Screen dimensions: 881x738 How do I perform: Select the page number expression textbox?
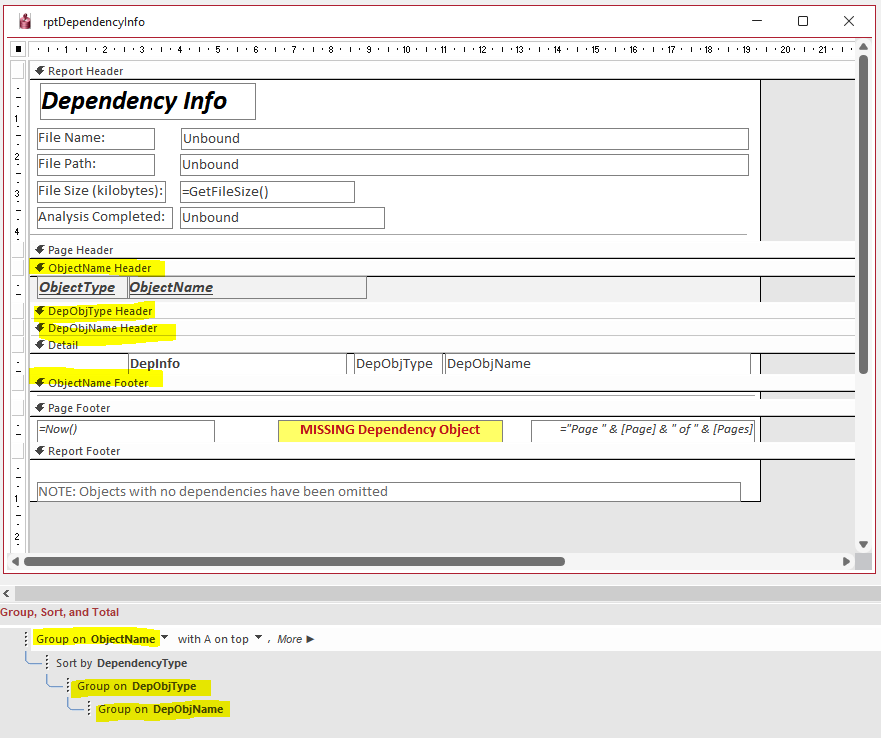[x=643, y=431]
